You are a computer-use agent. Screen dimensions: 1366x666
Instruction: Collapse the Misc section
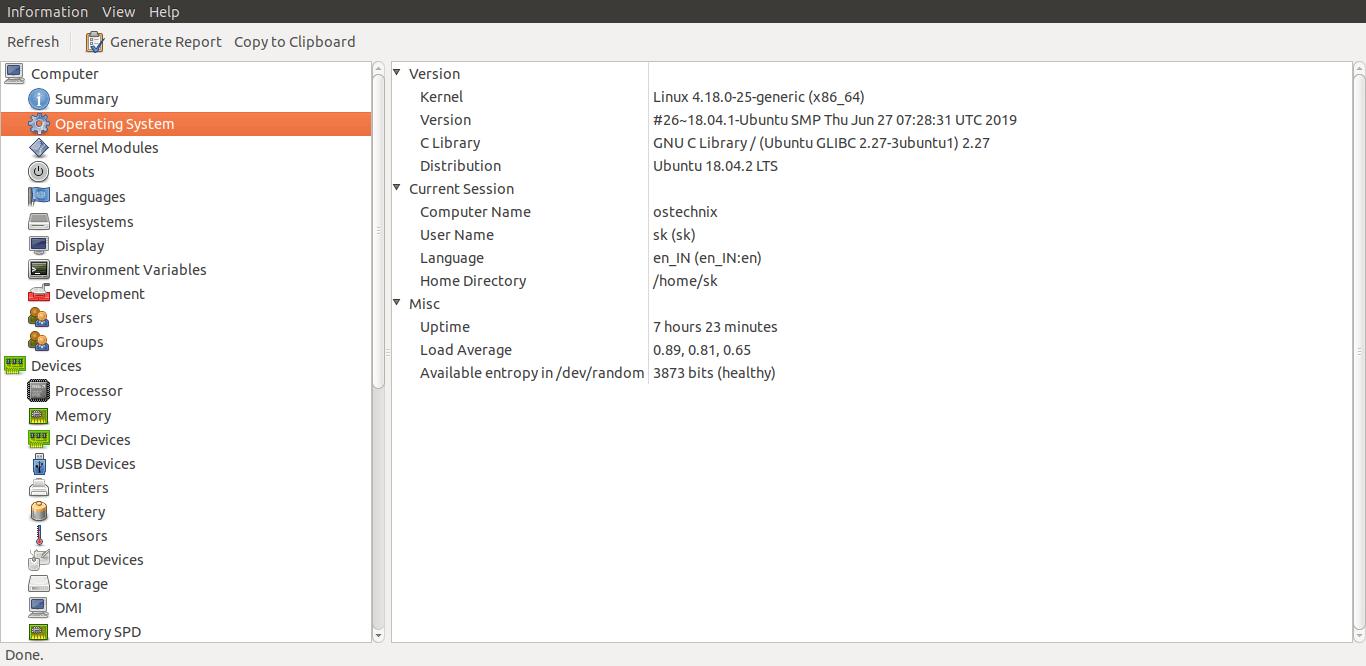tap(397, 303)
